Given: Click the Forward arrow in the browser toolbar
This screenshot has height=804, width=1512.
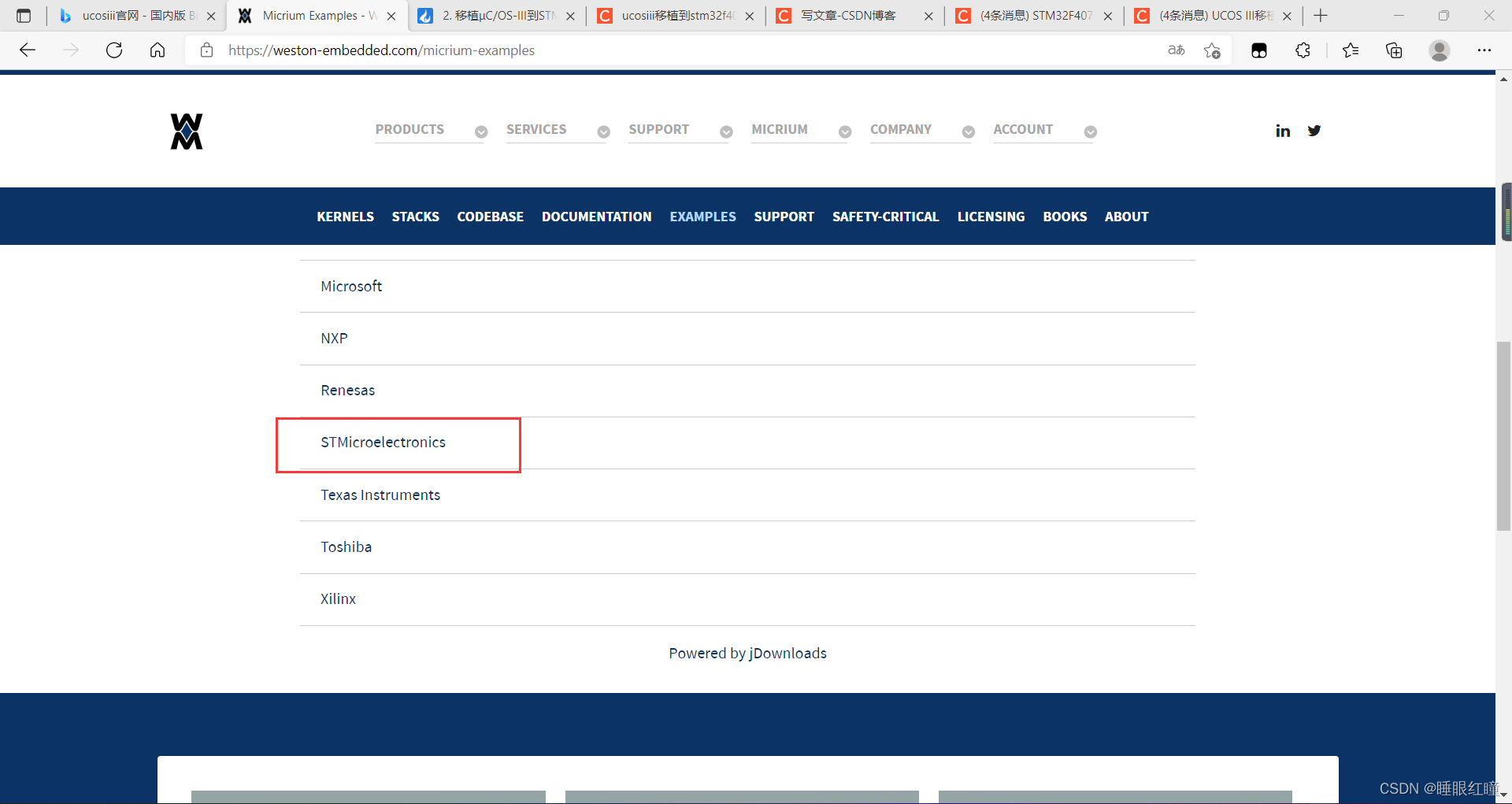Looking at the screenshot, I should [x=71, y=50].
